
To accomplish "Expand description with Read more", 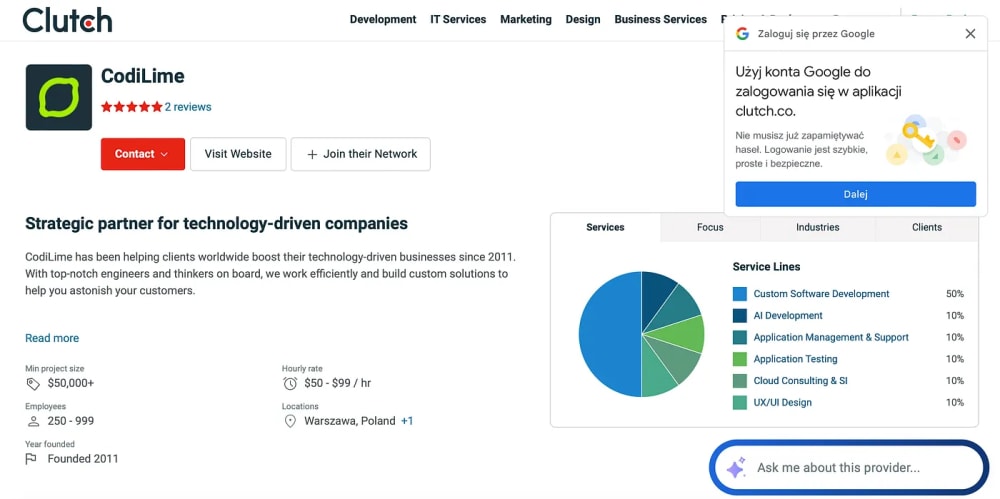I will point(52,338).
